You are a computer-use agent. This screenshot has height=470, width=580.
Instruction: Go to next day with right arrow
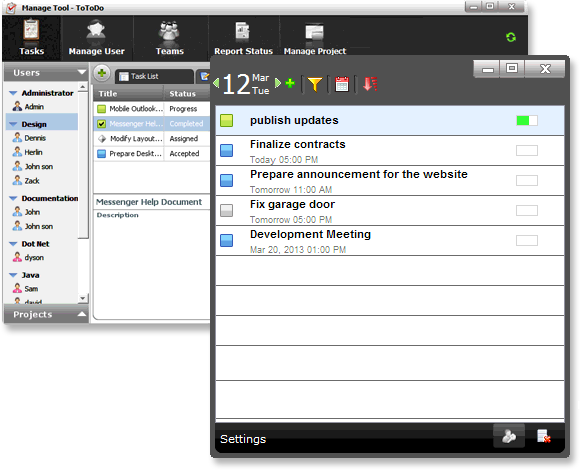click(278, 83)
